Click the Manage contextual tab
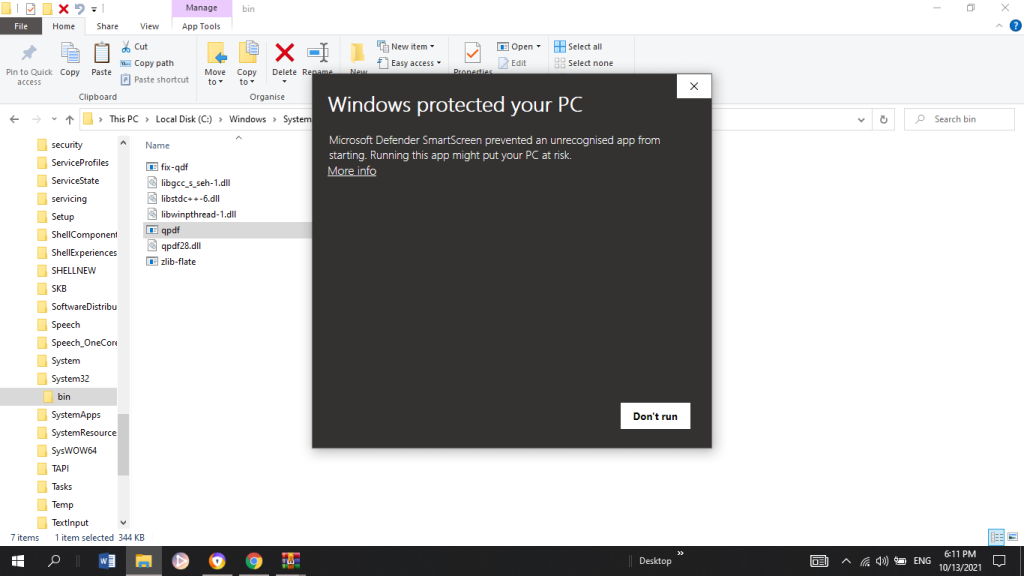The height and width of the screenshot is (576, 1024). 201,8
